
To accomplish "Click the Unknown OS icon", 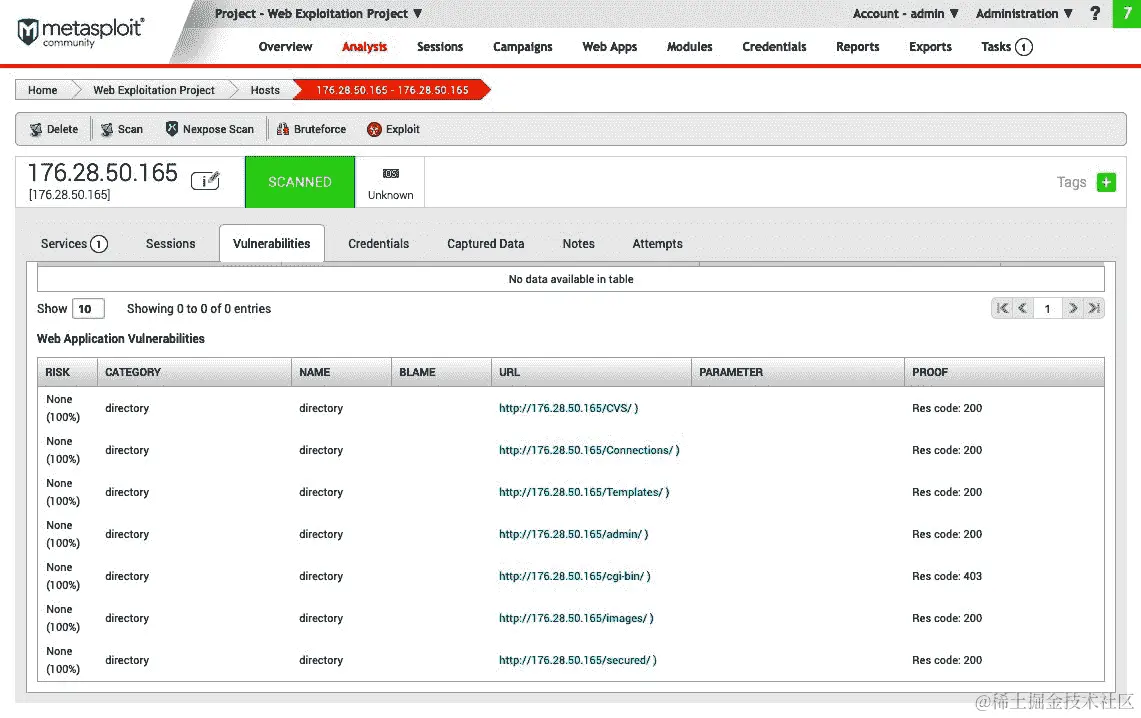I will (391, 174).
